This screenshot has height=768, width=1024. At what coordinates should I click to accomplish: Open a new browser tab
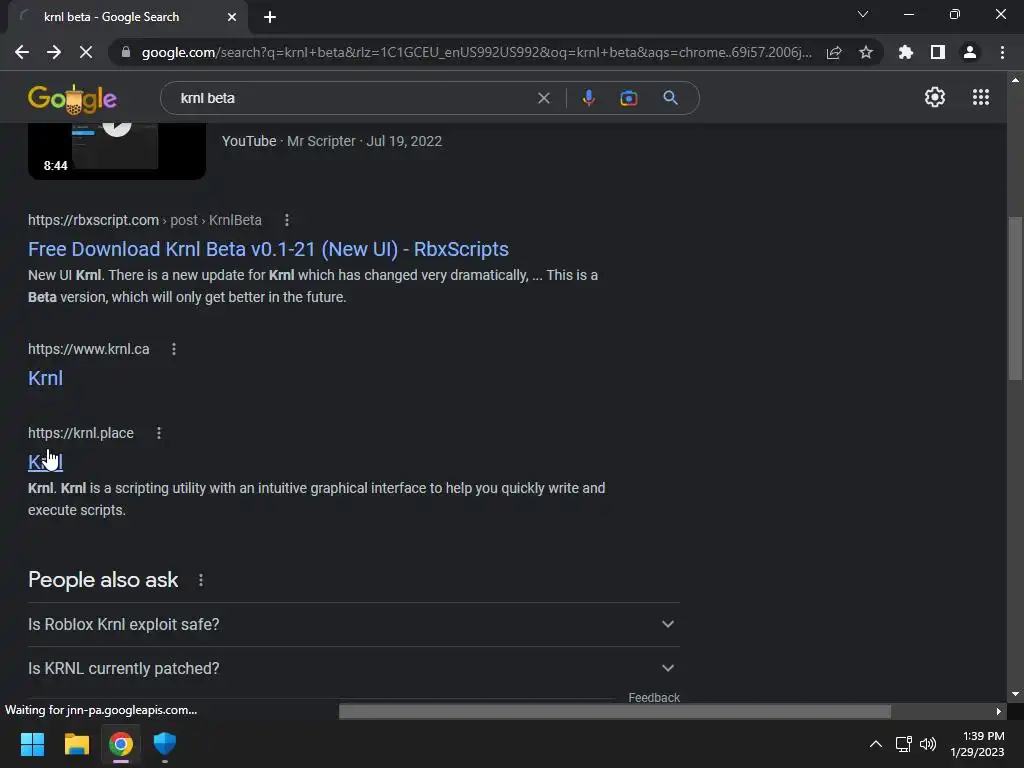pos(270,17)
